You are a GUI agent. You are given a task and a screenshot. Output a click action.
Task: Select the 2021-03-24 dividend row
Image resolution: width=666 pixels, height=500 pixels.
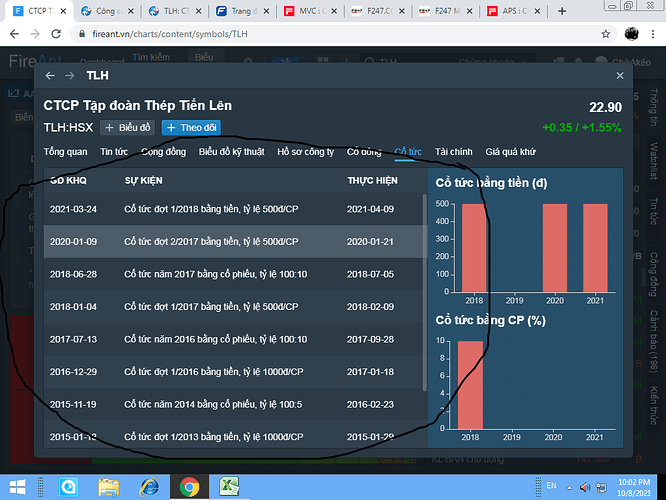coord(234,209)
